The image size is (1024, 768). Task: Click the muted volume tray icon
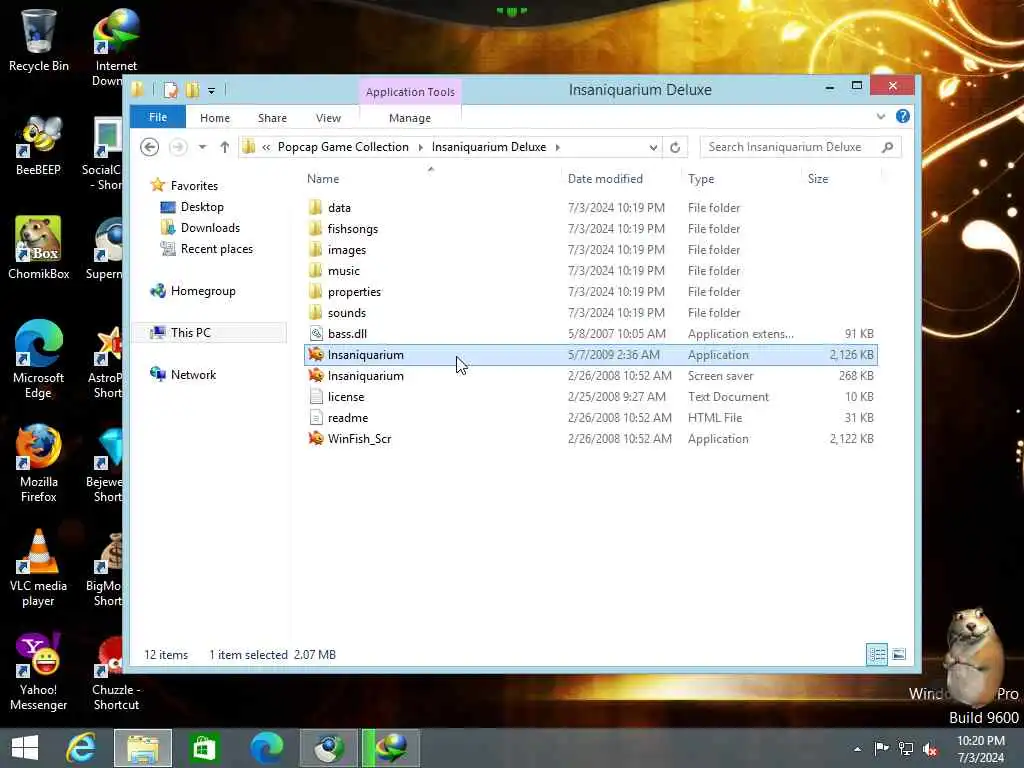[x=929, y=749]
